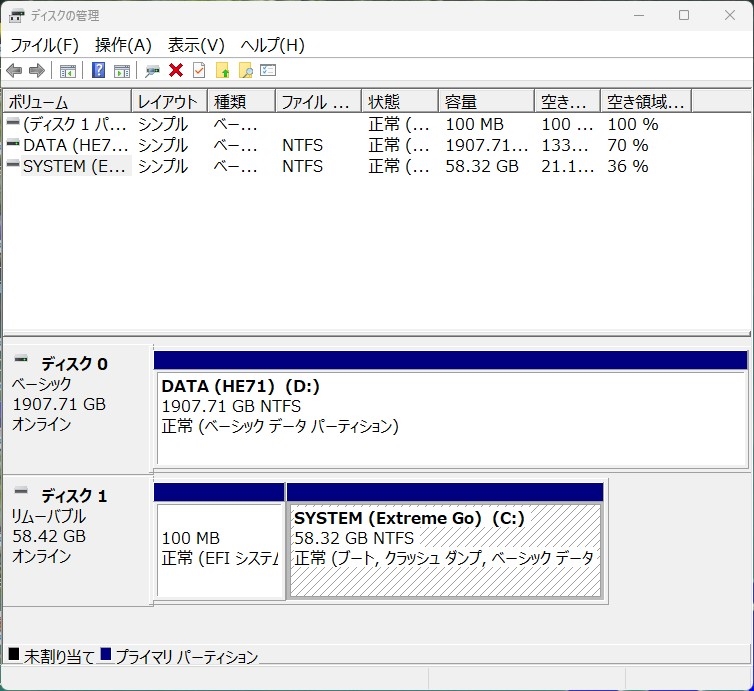Screen dimensions: 754x691
Task: Click the volume icon beside (ディスク 1 パ… row
Action: [13, 122]
